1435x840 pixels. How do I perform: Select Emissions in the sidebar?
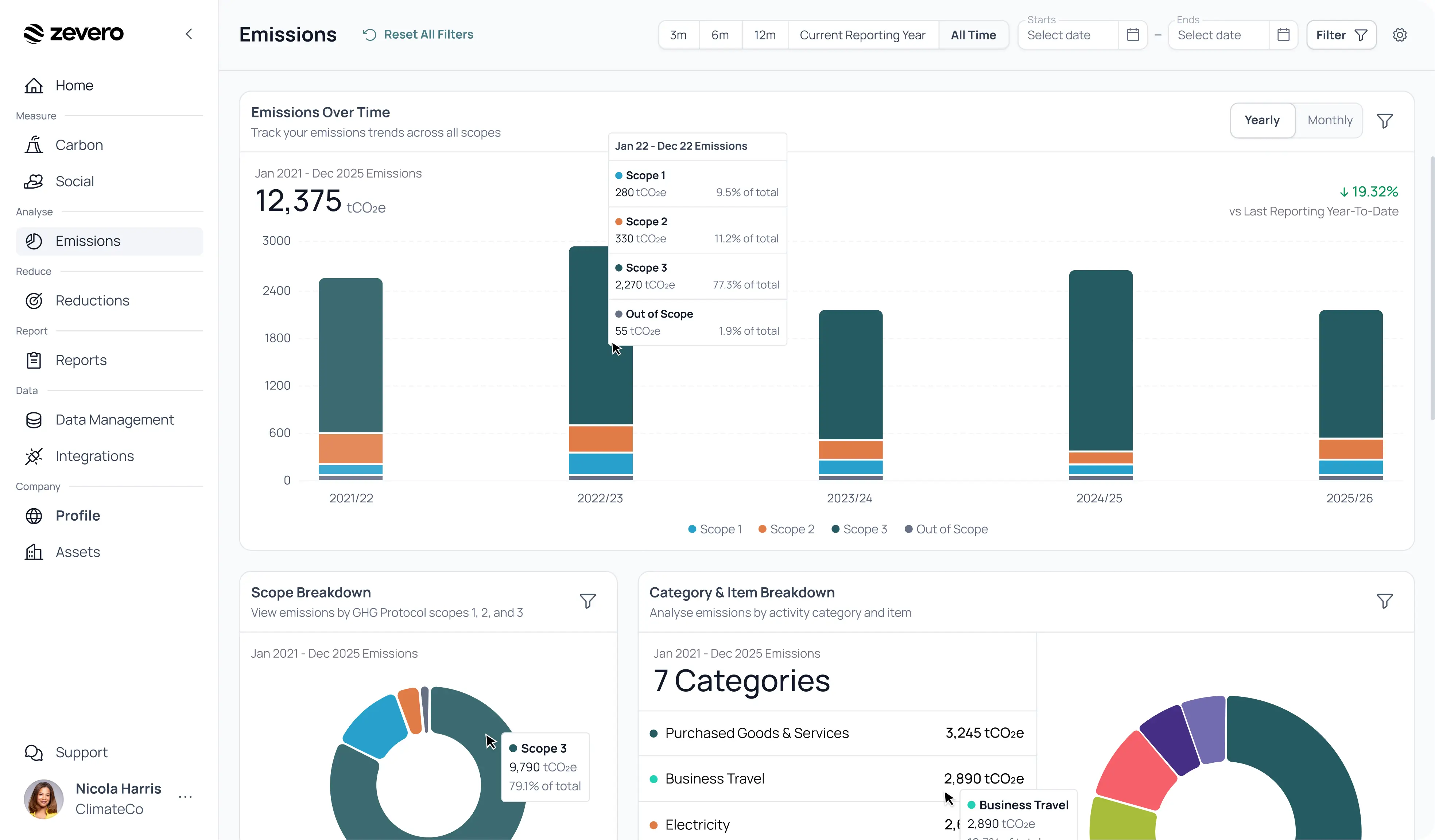(x=109, y=241)
